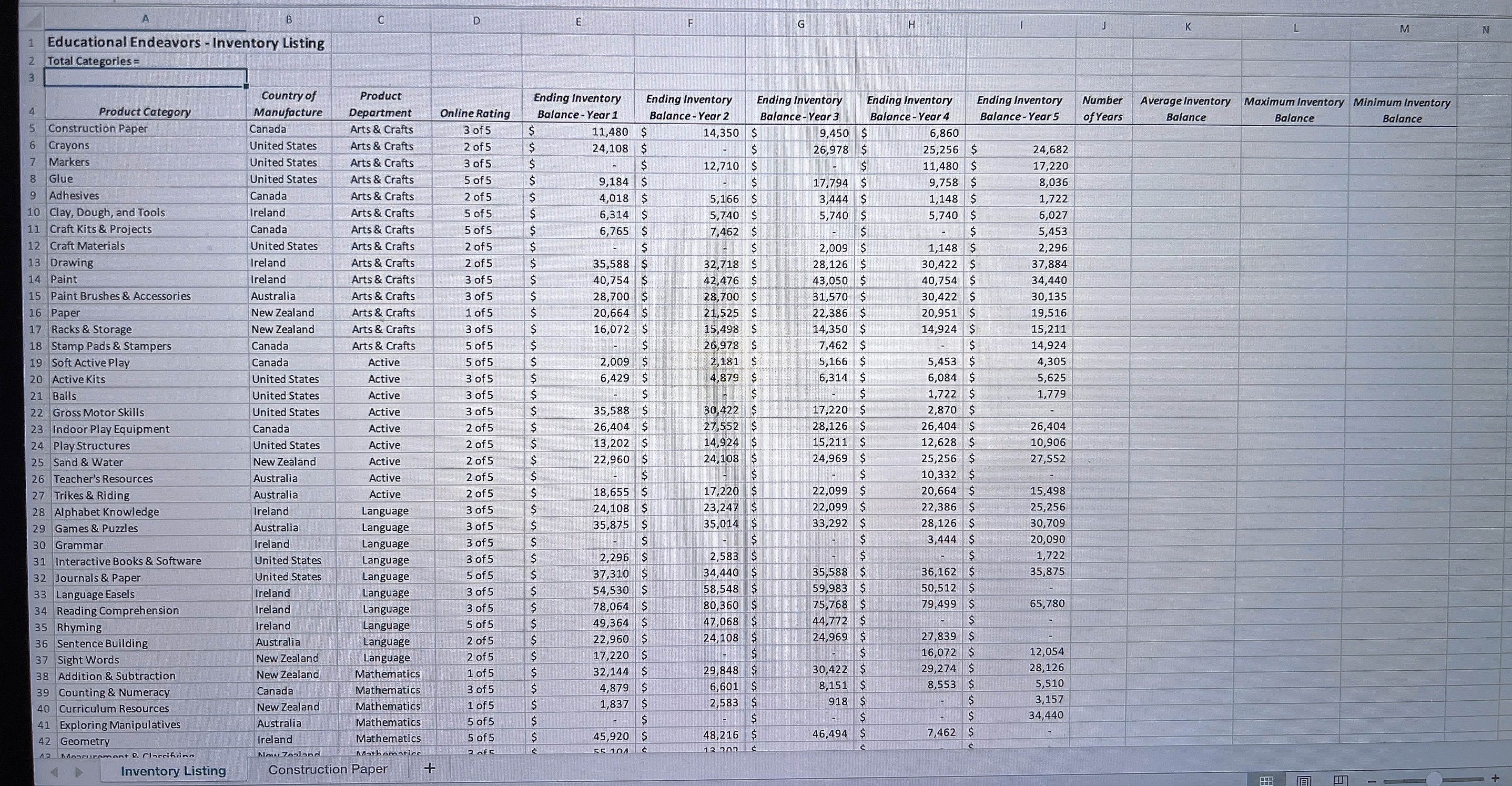
Task: Switch to Normal view in the status bar
Action: click(1266, 781)
